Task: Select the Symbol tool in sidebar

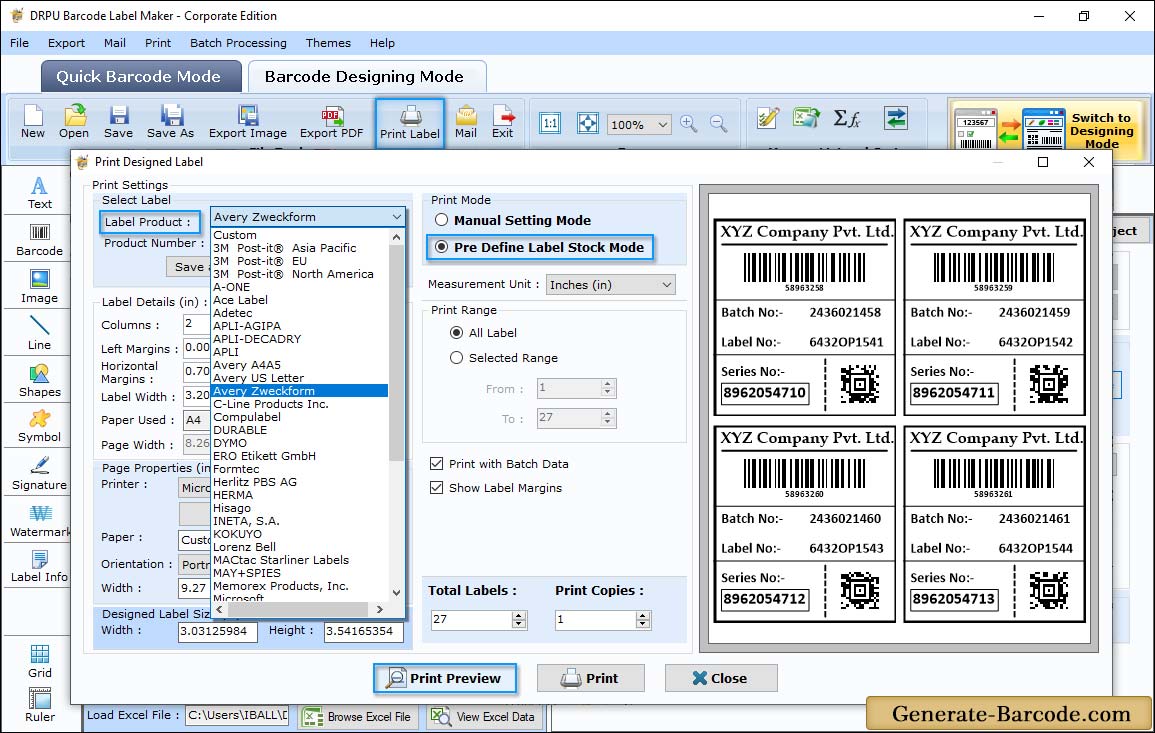Action: (x=39, y=427)
